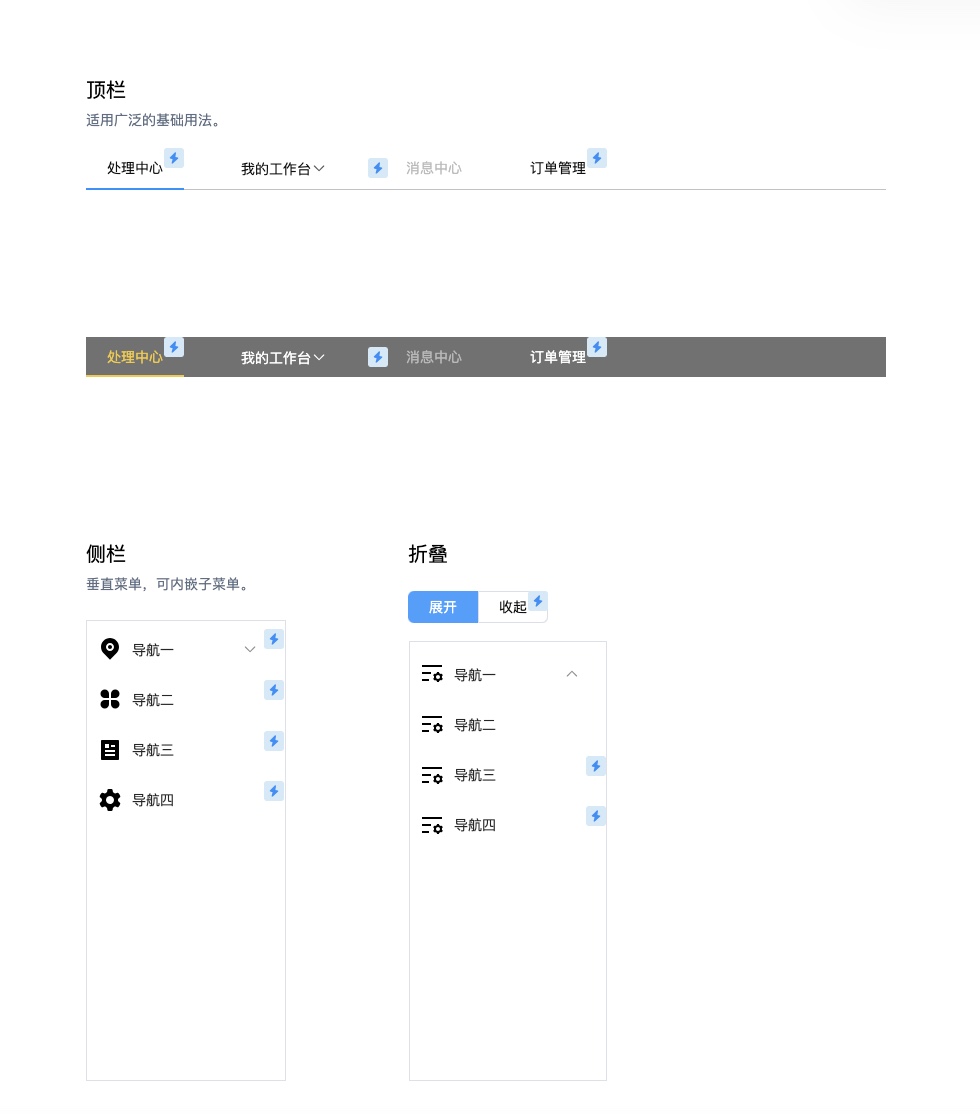Screen dimensions: 980x1114
Task: Collapse 导航一 up-chevron in 折叠 menu
Action: click(572, 674)
